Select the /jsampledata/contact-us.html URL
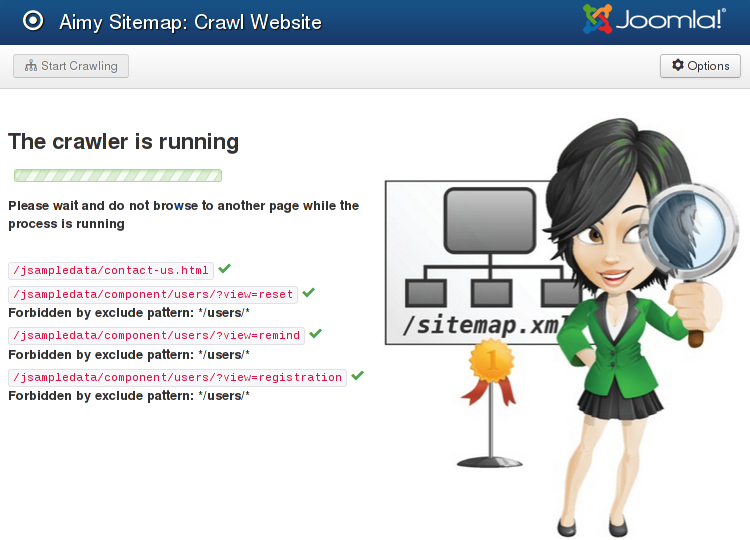The image size is (750, 540). [111, 271]
